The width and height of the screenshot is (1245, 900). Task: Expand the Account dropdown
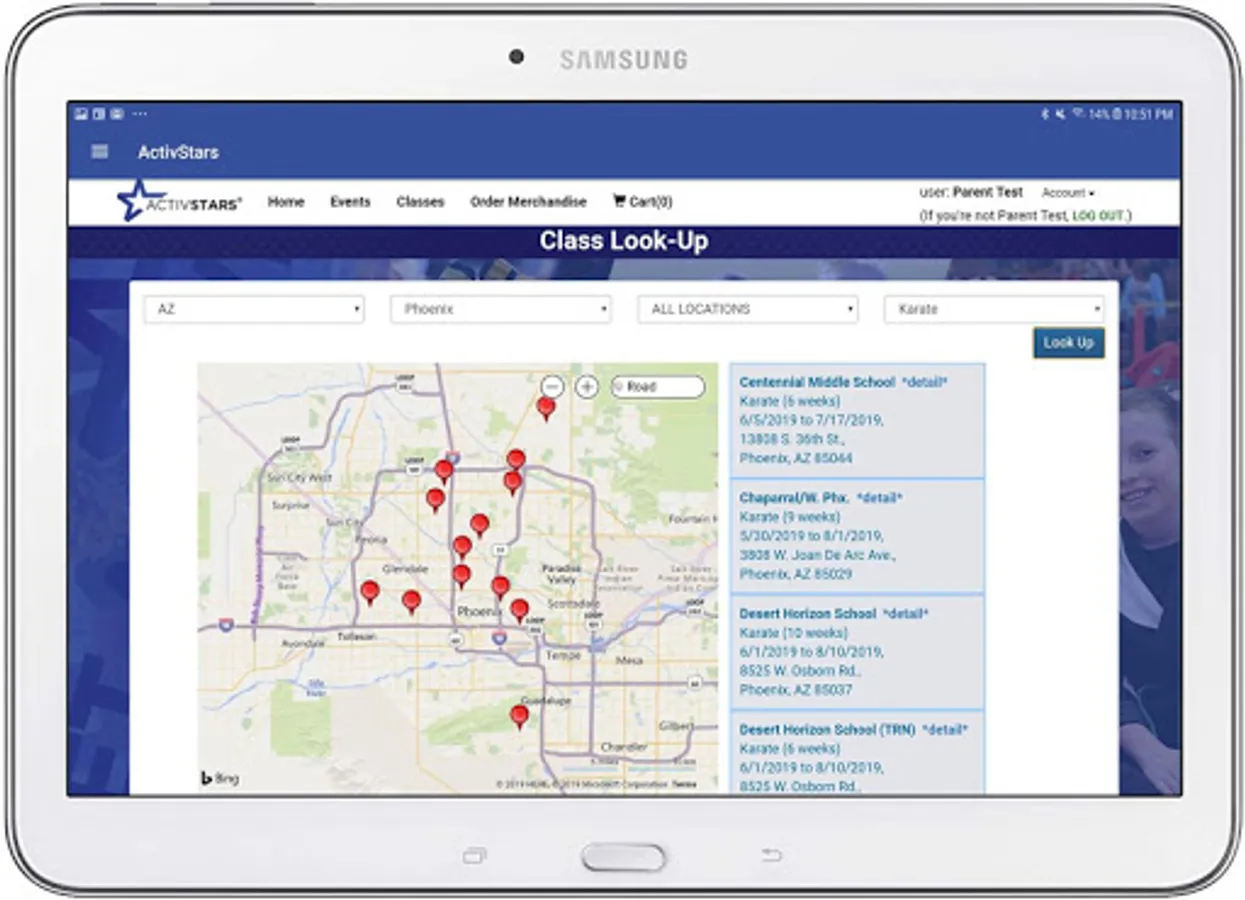[1068, 193]
